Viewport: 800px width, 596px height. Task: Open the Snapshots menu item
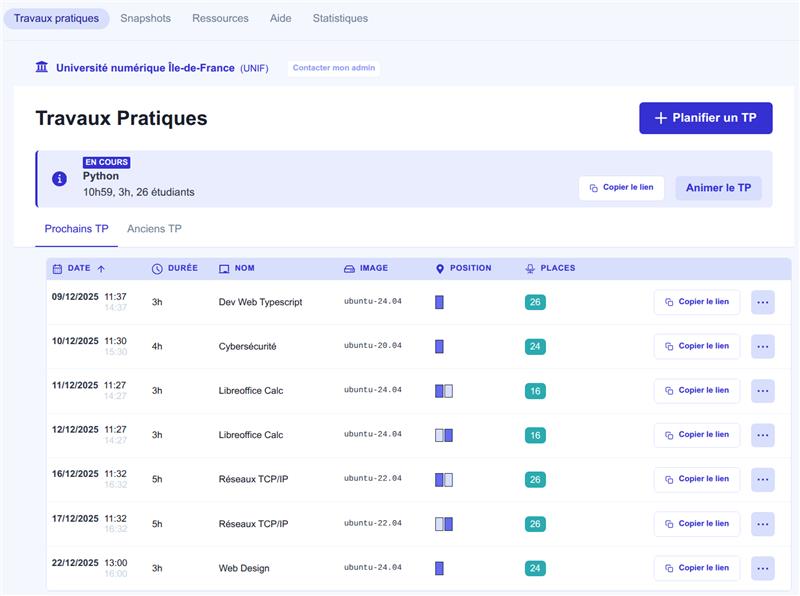pyautogui.click(x=145, y=18)
